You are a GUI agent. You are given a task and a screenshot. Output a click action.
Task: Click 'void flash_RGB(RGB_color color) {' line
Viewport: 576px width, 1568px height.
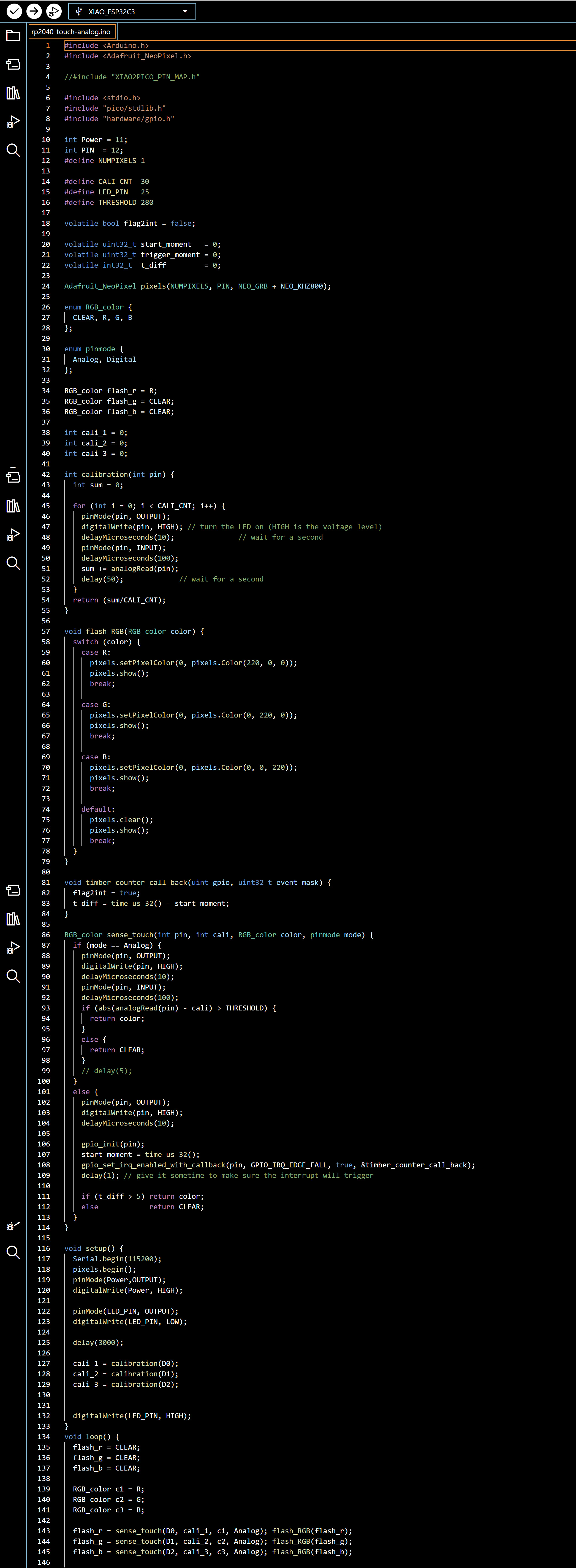point(135,632)
